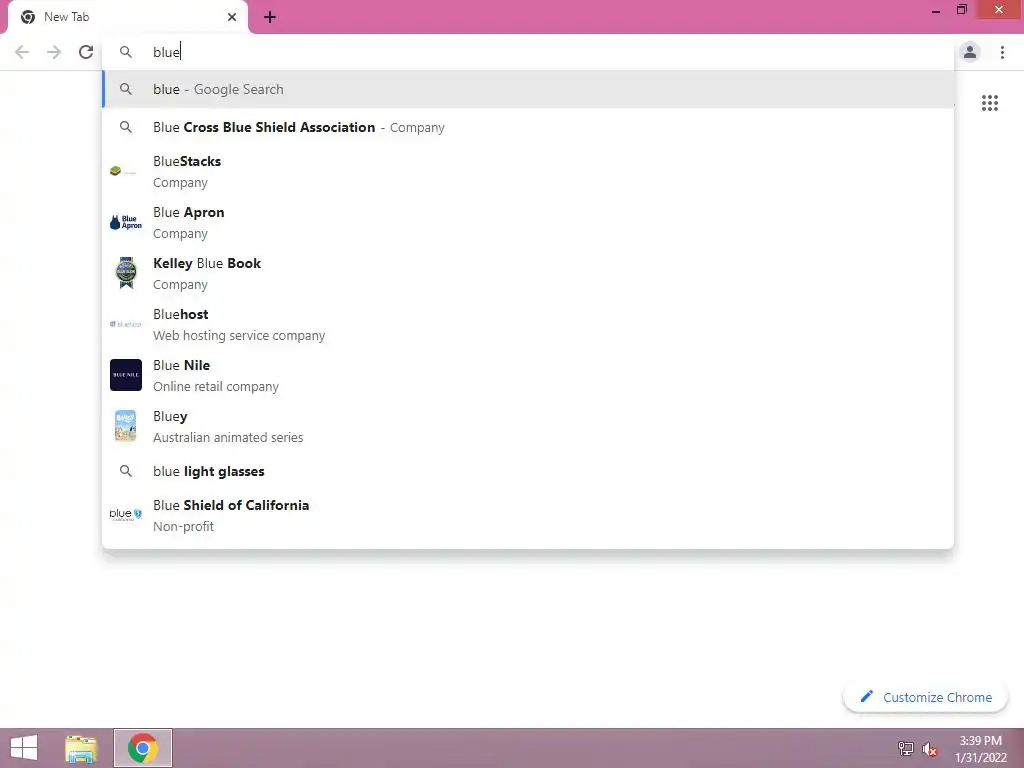1024x768 pixels.
Task: Select the Blue Apron suggestion
Action: [x=528, y=222]
